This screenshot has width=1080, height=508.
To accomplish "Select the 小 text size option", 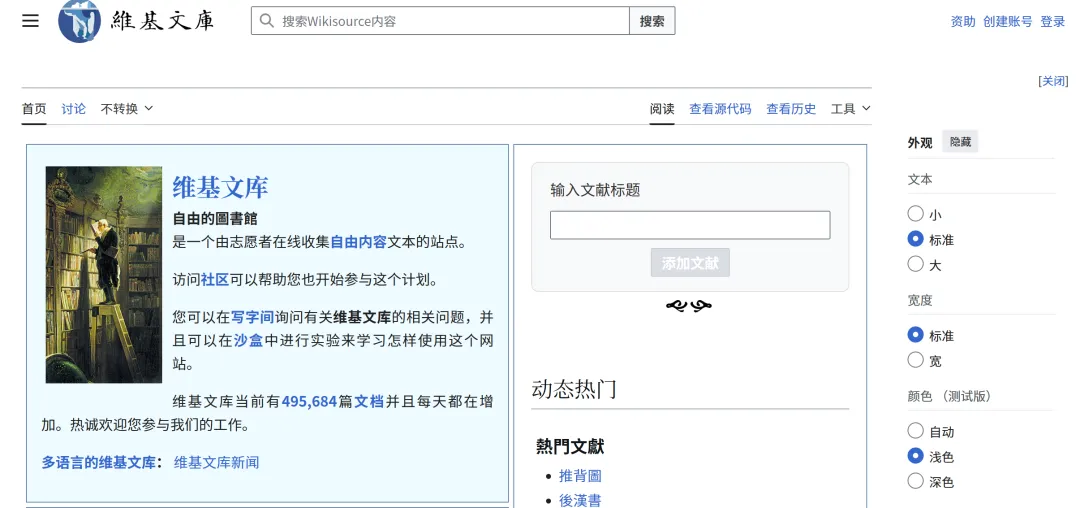I will 915,214.
